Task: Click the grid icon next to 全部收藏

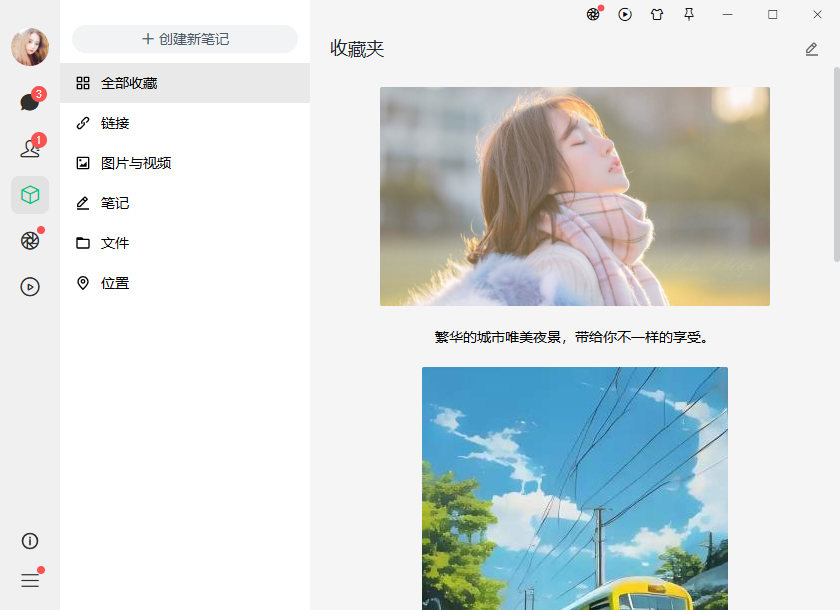Action: point(83,83)
